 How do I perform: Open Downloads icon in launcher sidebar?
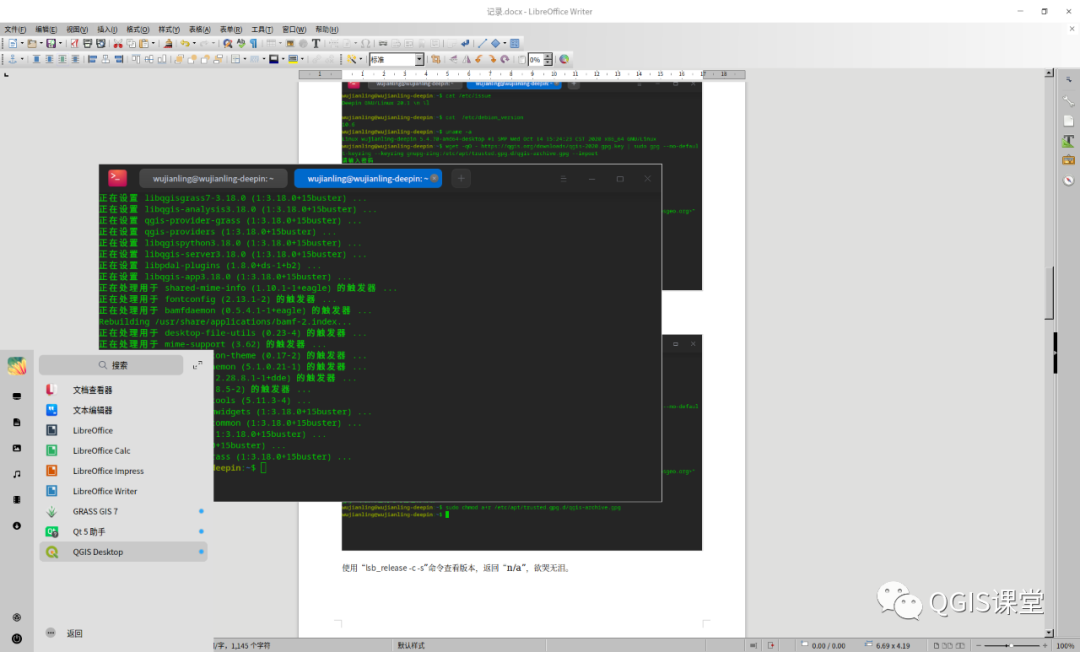click(17, 525)
